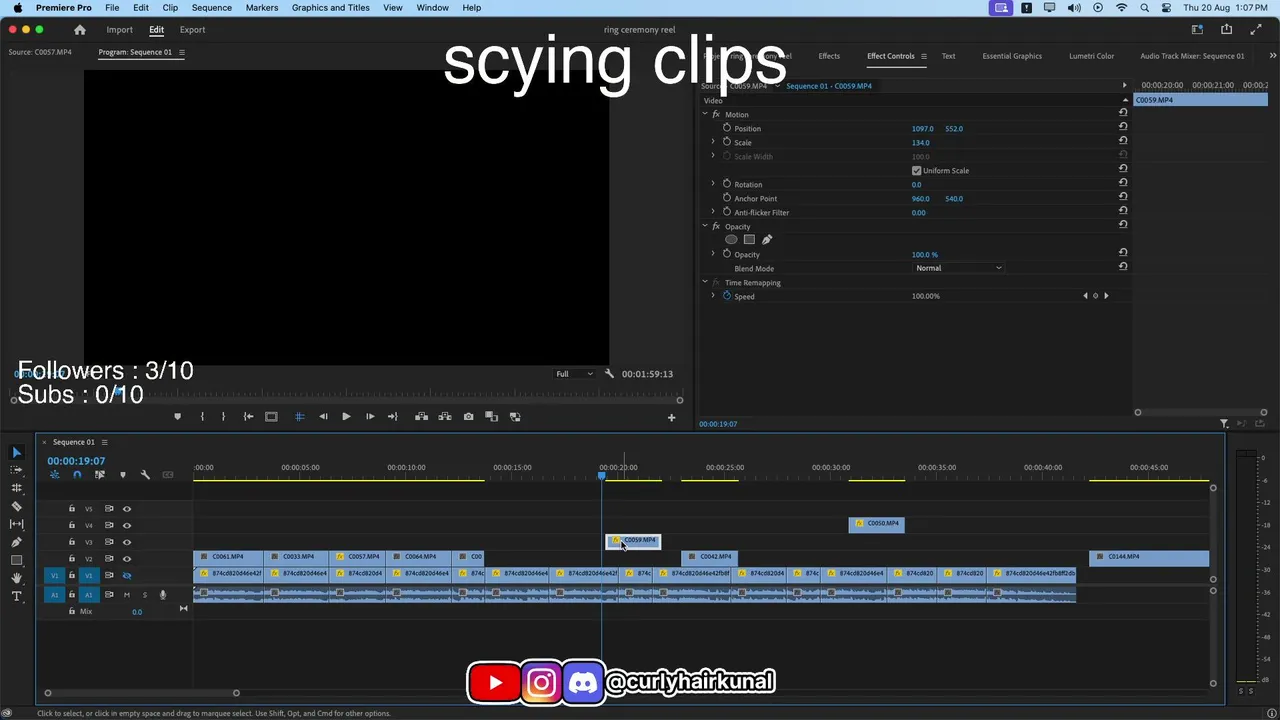
Task: Create 4-point polygon mask under Opacity
Action: pos(749,240)
